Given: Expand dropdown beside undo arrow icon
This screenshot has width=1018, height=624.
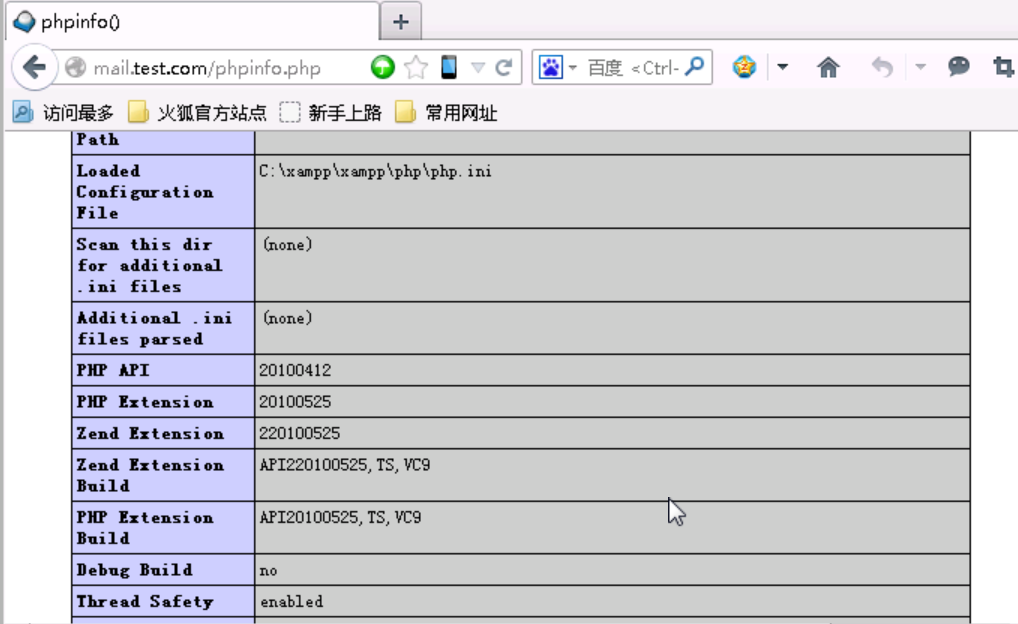Looking at the screenshot, I should coord(920,67).
